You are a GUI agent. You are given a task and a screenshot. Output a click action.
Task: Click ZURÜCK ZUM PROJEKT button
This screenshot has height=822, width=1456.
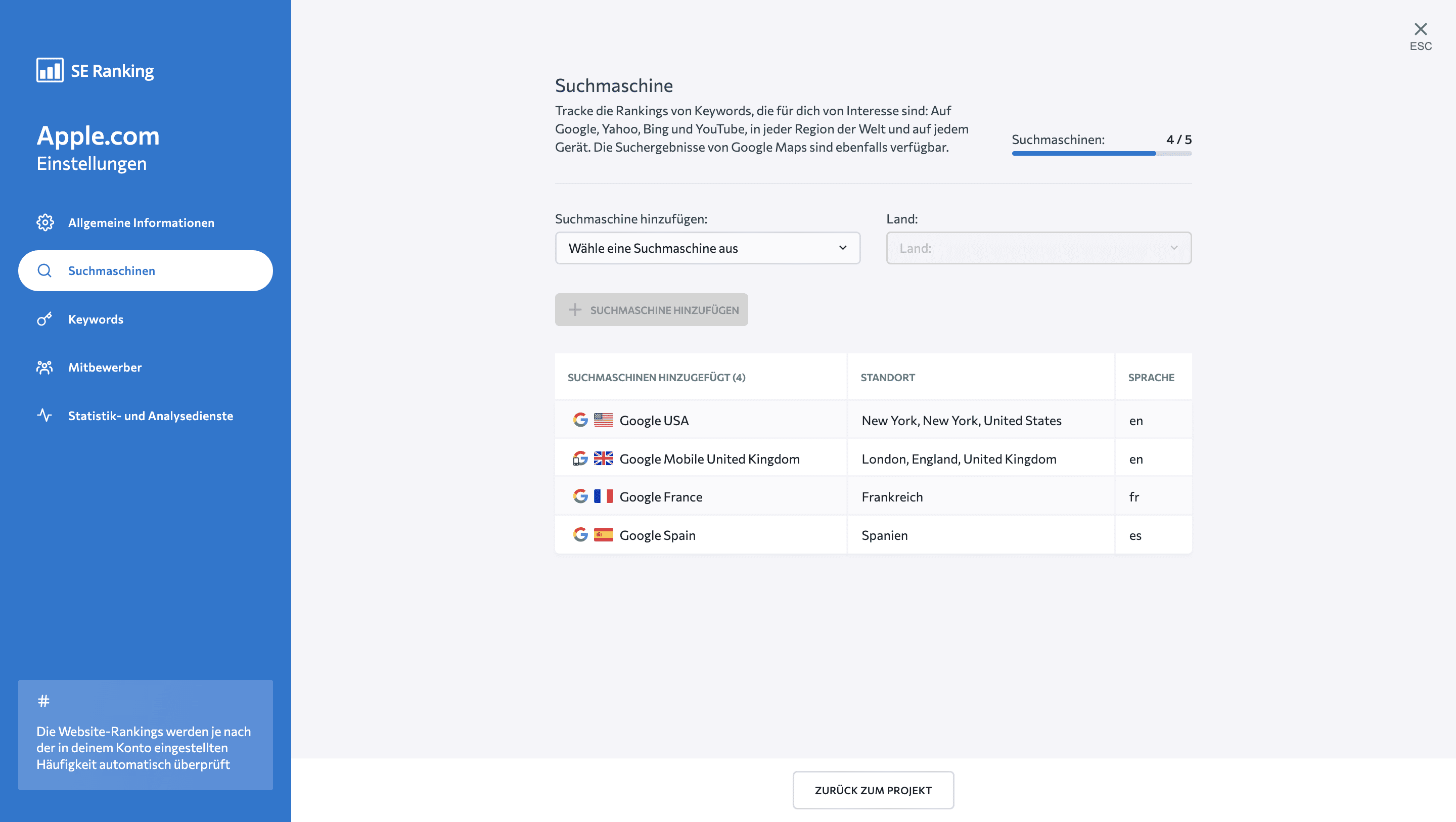point(873,790)
